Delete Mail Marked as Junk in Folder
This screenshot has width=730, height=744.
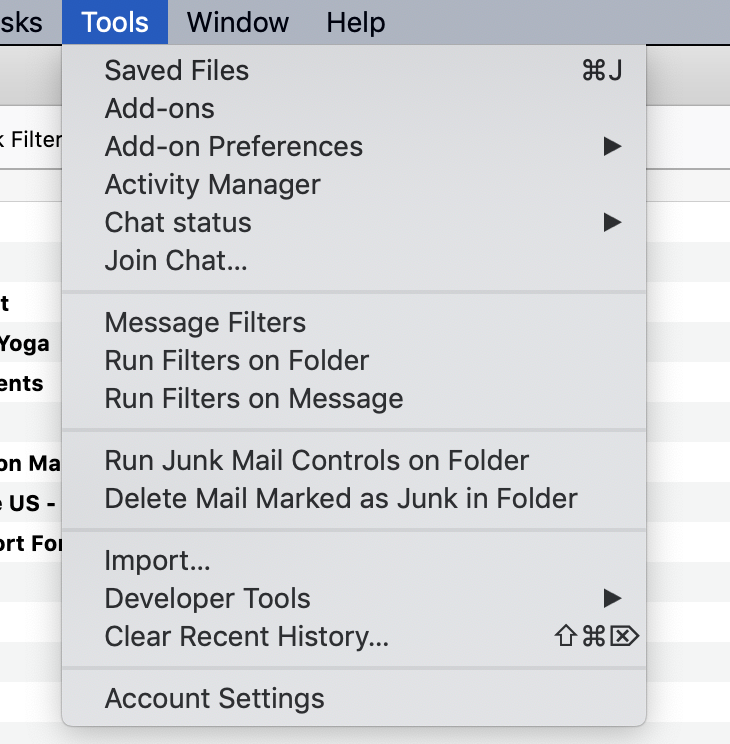click(x=341, y=499)
